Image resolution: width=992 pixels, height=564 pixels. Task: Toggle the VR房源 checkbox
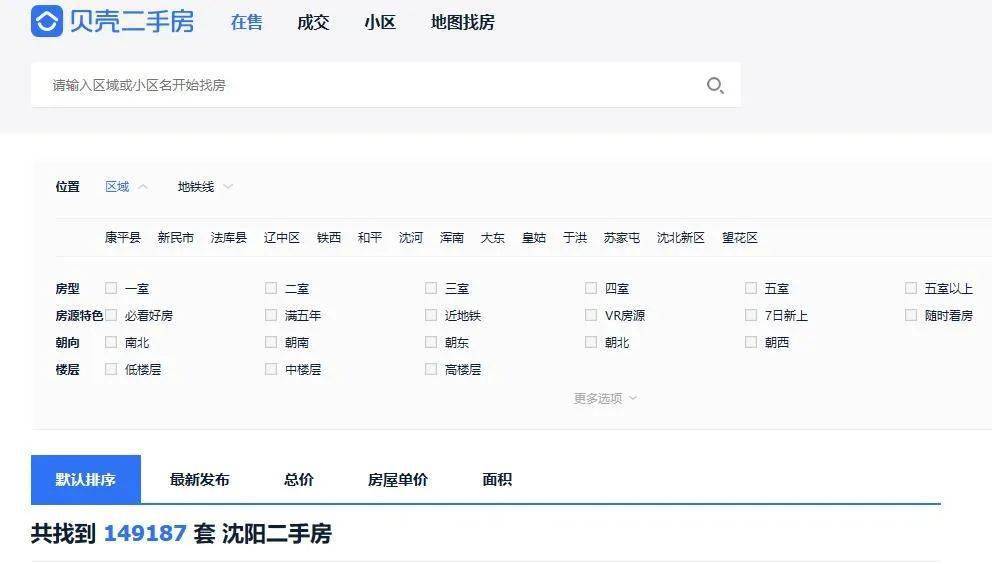pos(591,315)
